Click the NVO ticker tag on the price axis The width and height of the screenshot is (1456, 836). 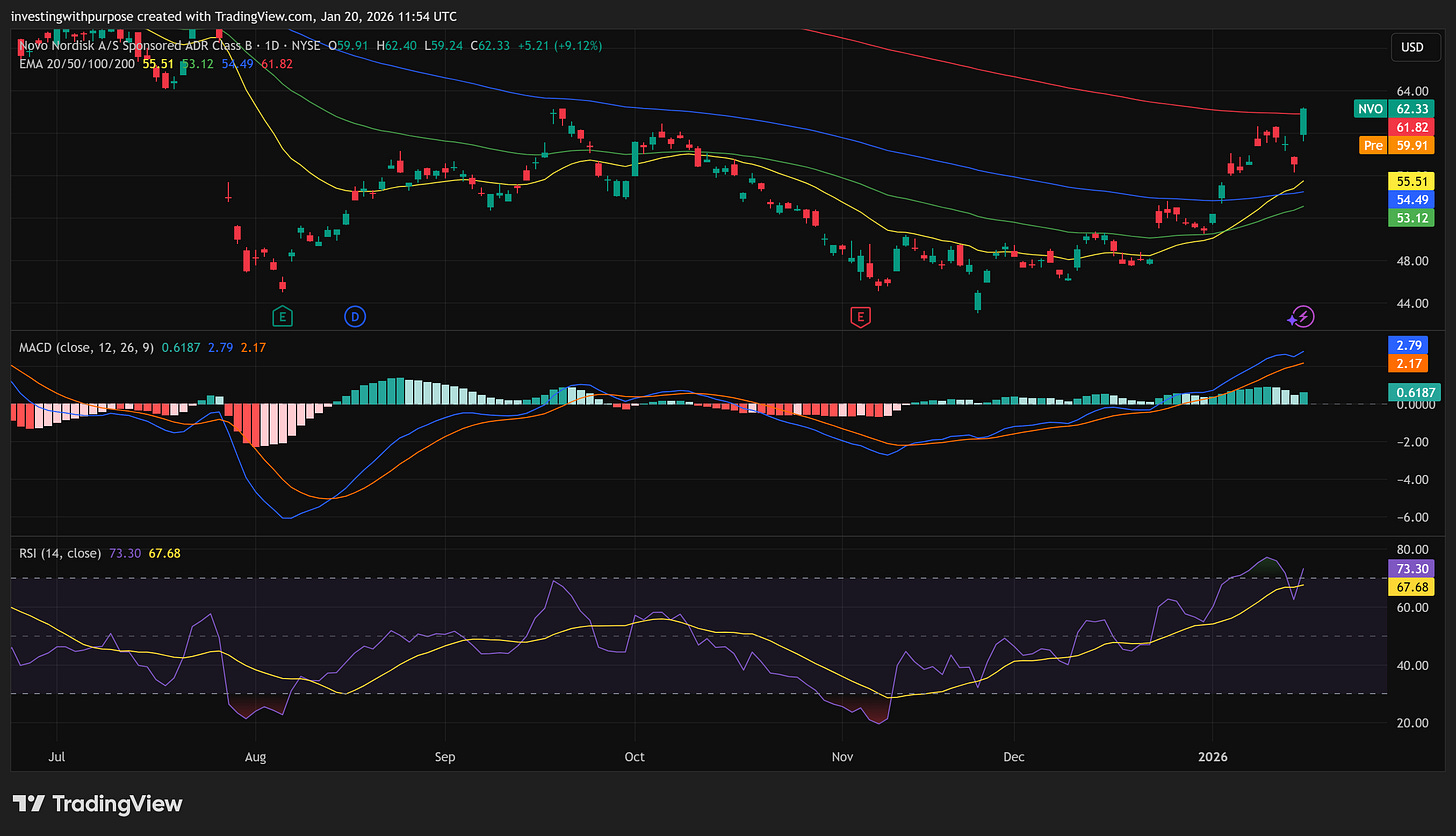(1369, 108)
